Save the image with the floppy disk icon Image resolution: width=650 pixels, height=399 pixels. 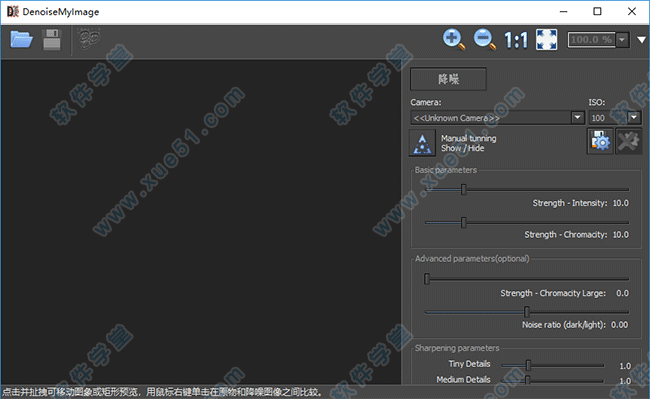click(x=52, y=40)
